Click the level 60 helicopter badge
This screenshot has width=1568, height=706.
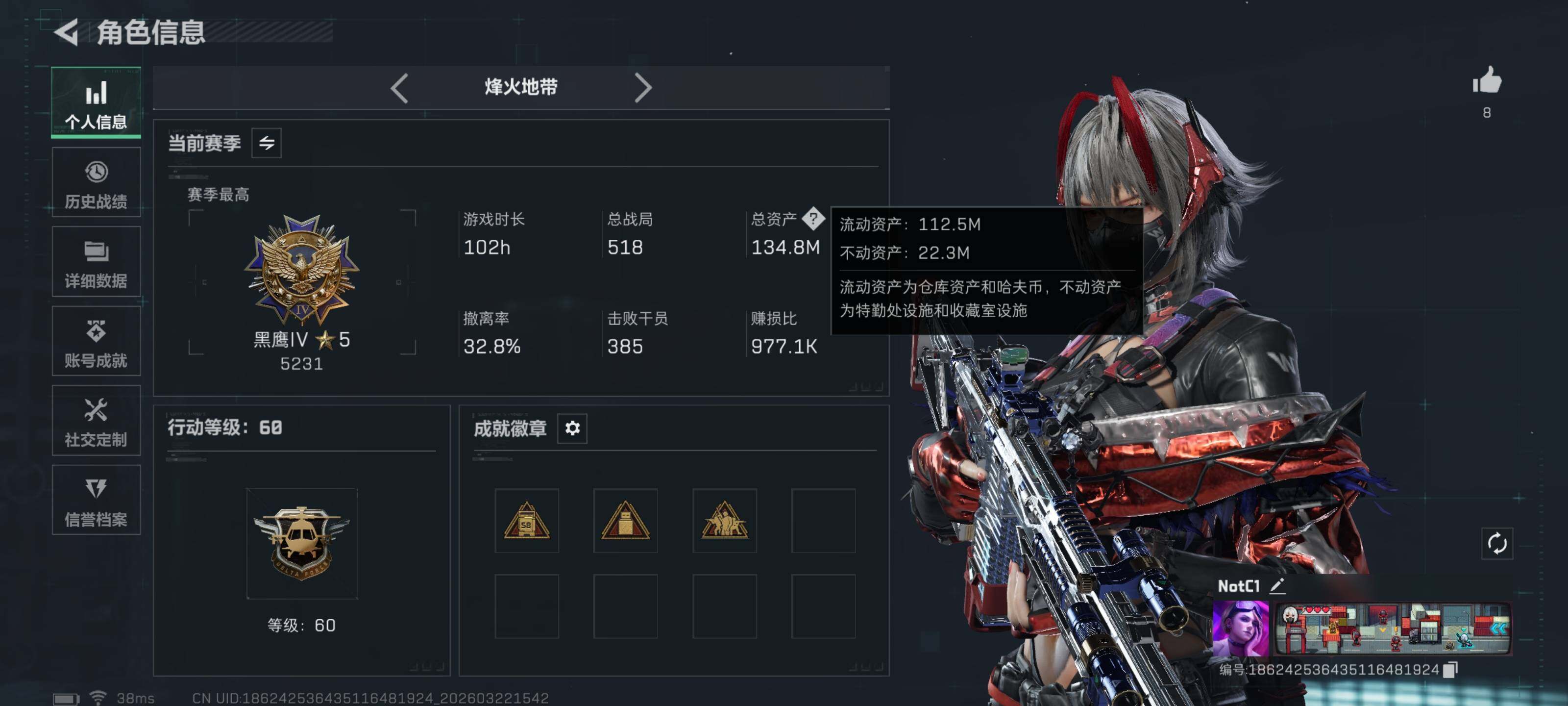point(302,543)
